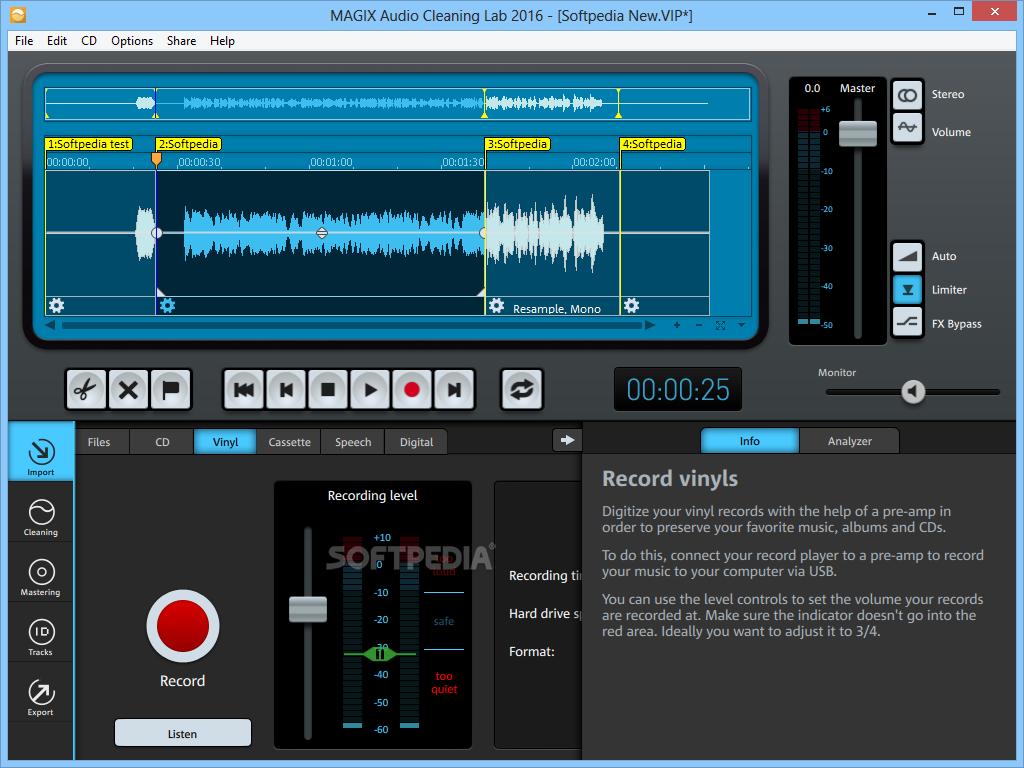Image resolution: width=1024 pixels, height=768 pixels.
Task: Open the File menu
Action: [x=24, y=40]
